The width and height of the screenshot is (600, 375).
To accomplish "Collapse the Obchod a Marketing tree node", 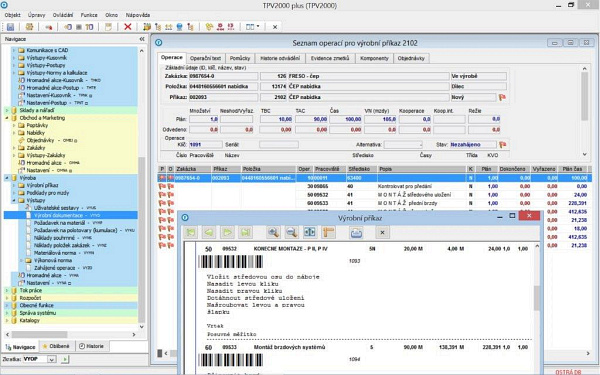I will [x=7, y=118].
